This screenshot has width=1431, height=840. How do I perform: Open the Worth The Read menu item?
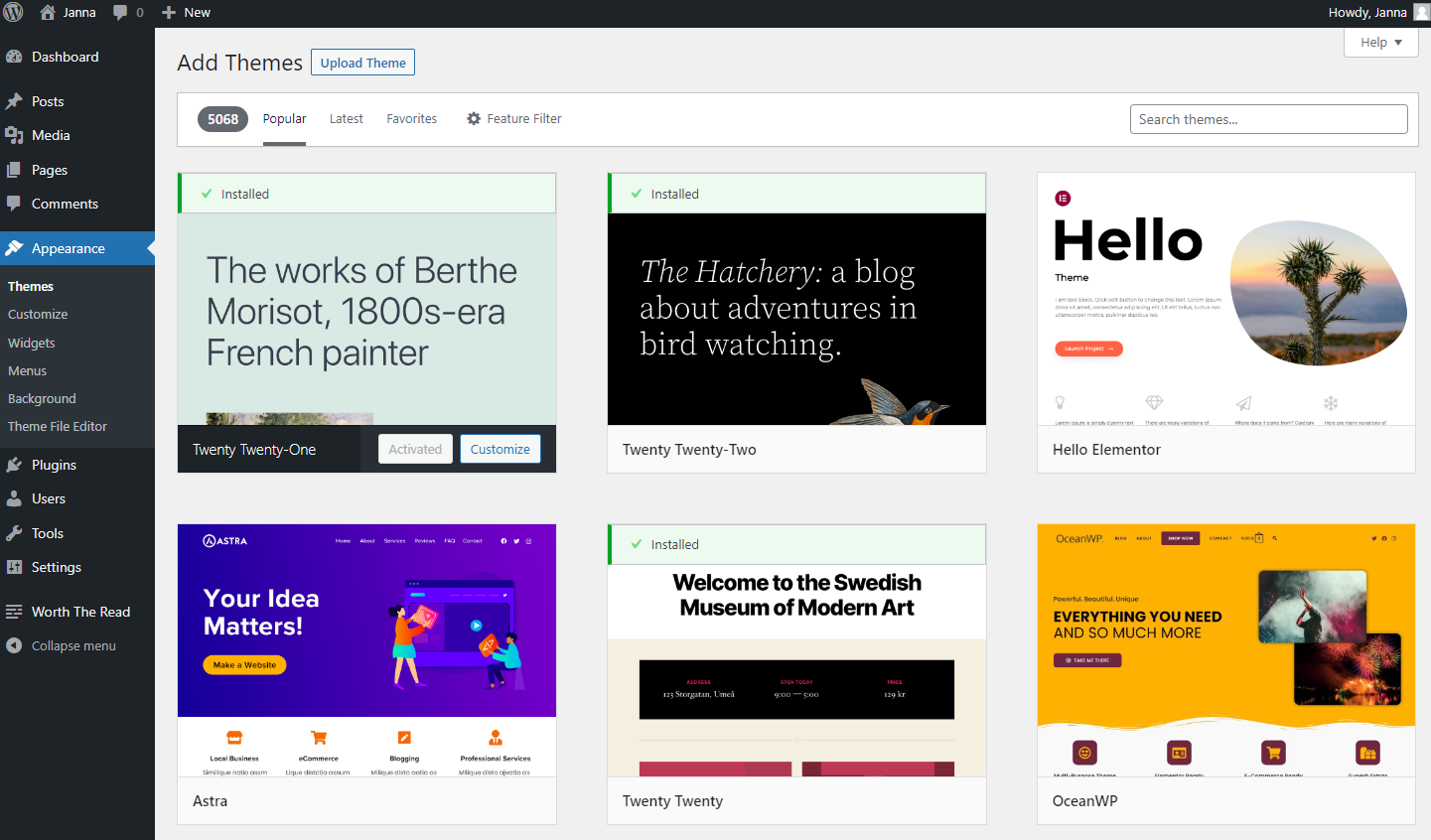(77, 612)
